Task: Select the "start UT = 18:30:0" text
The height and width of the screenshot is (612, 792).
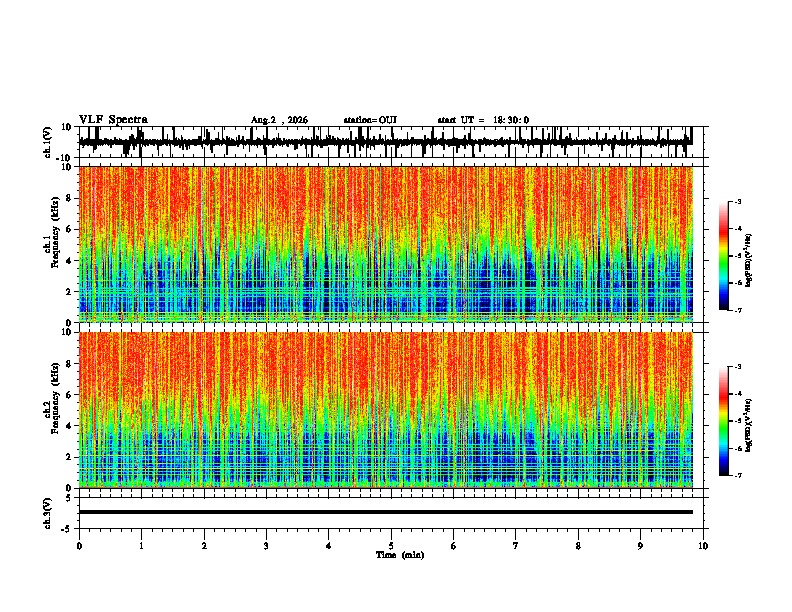Action: 483,120
